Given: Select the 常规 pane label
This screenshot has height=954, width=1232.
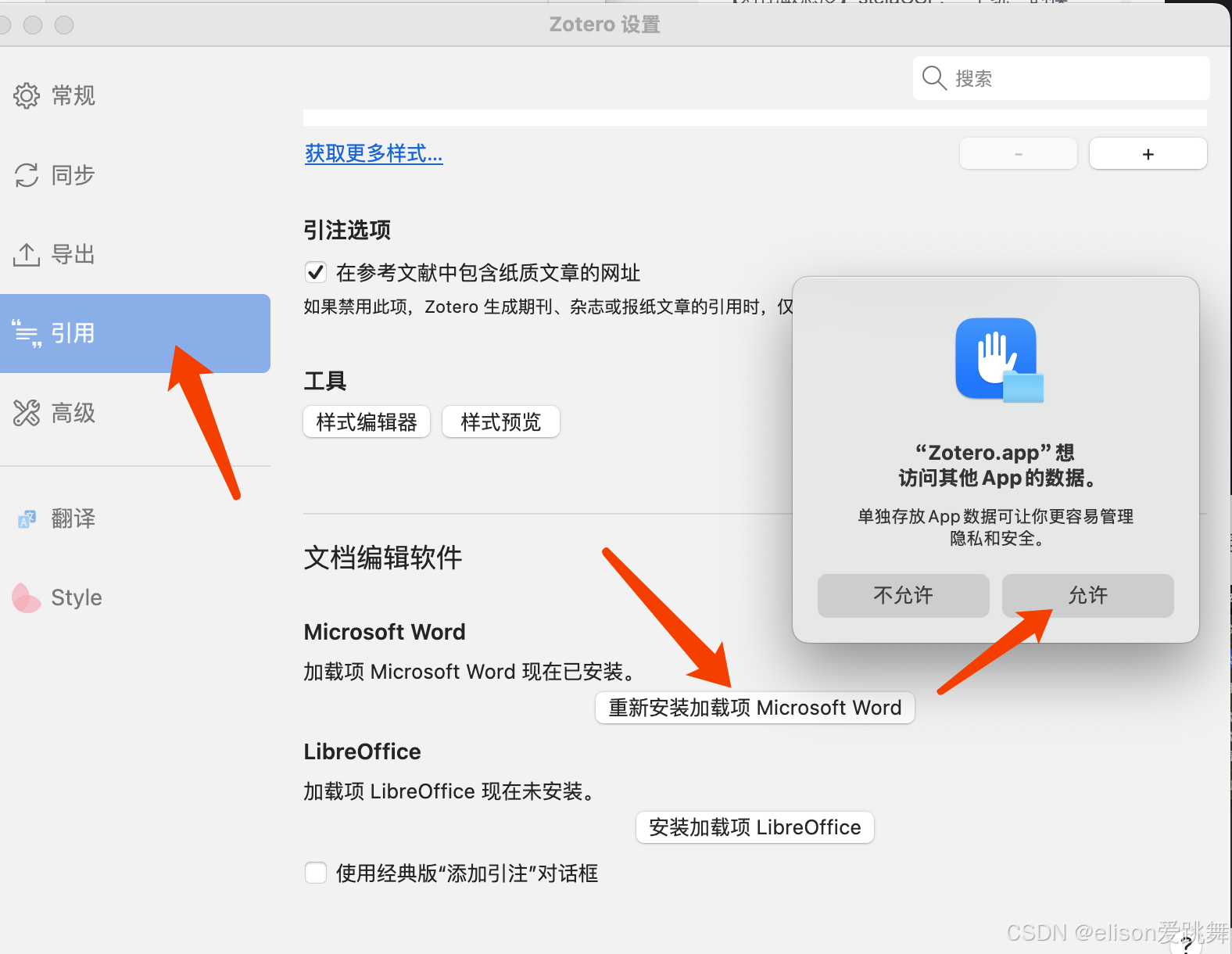Looking at the screenshot, I should coord(73,95).
